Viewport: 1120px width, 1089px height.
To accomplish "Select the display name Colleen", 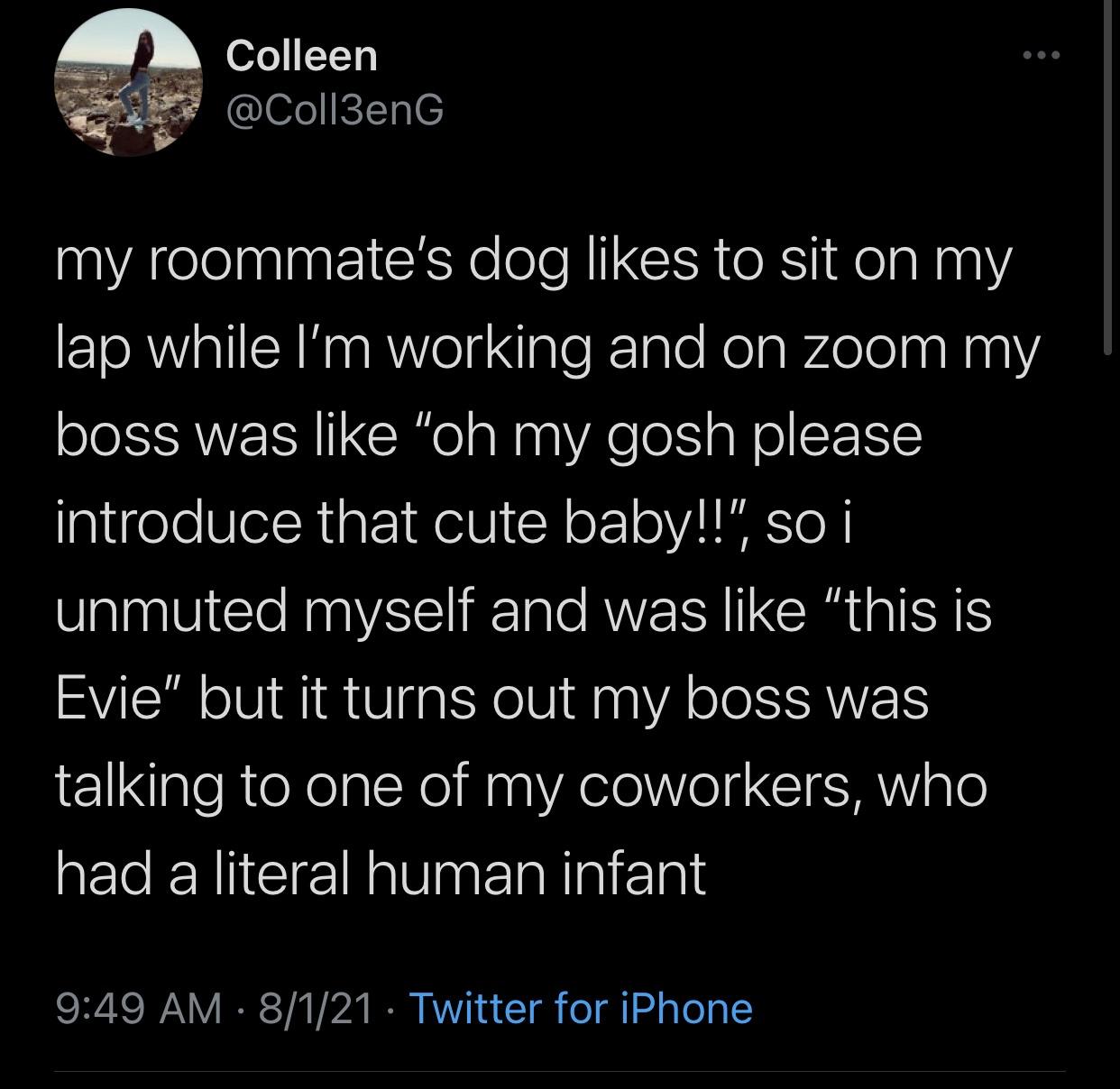I will tap(301, 56).
